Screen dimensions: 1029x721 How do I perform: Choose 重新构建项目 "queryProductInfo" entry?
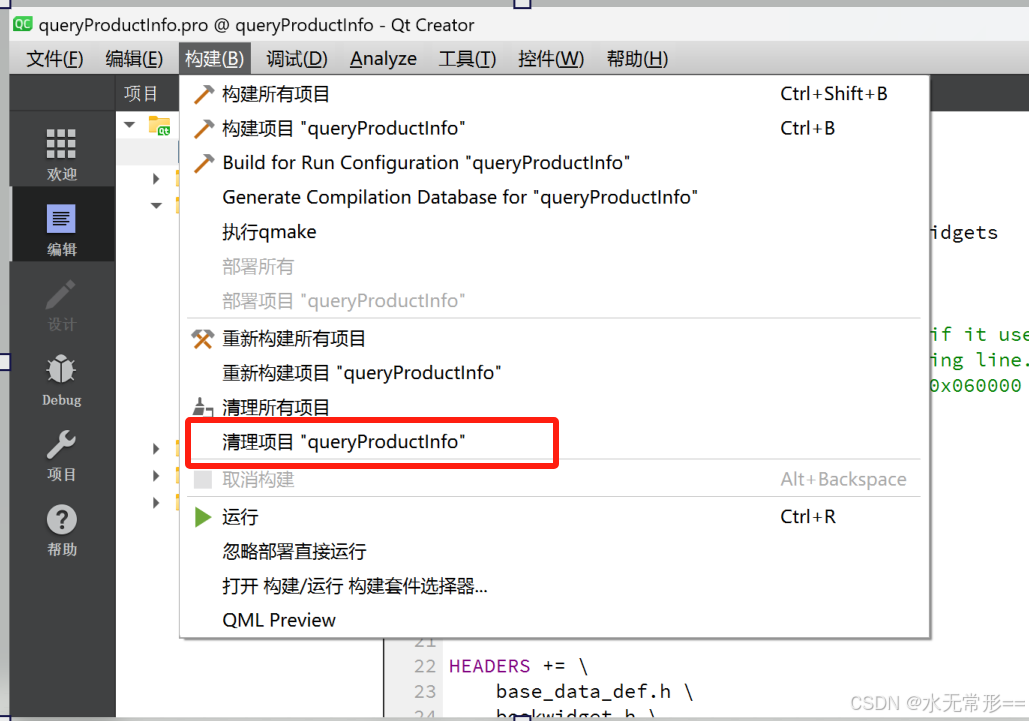point(554,373)
